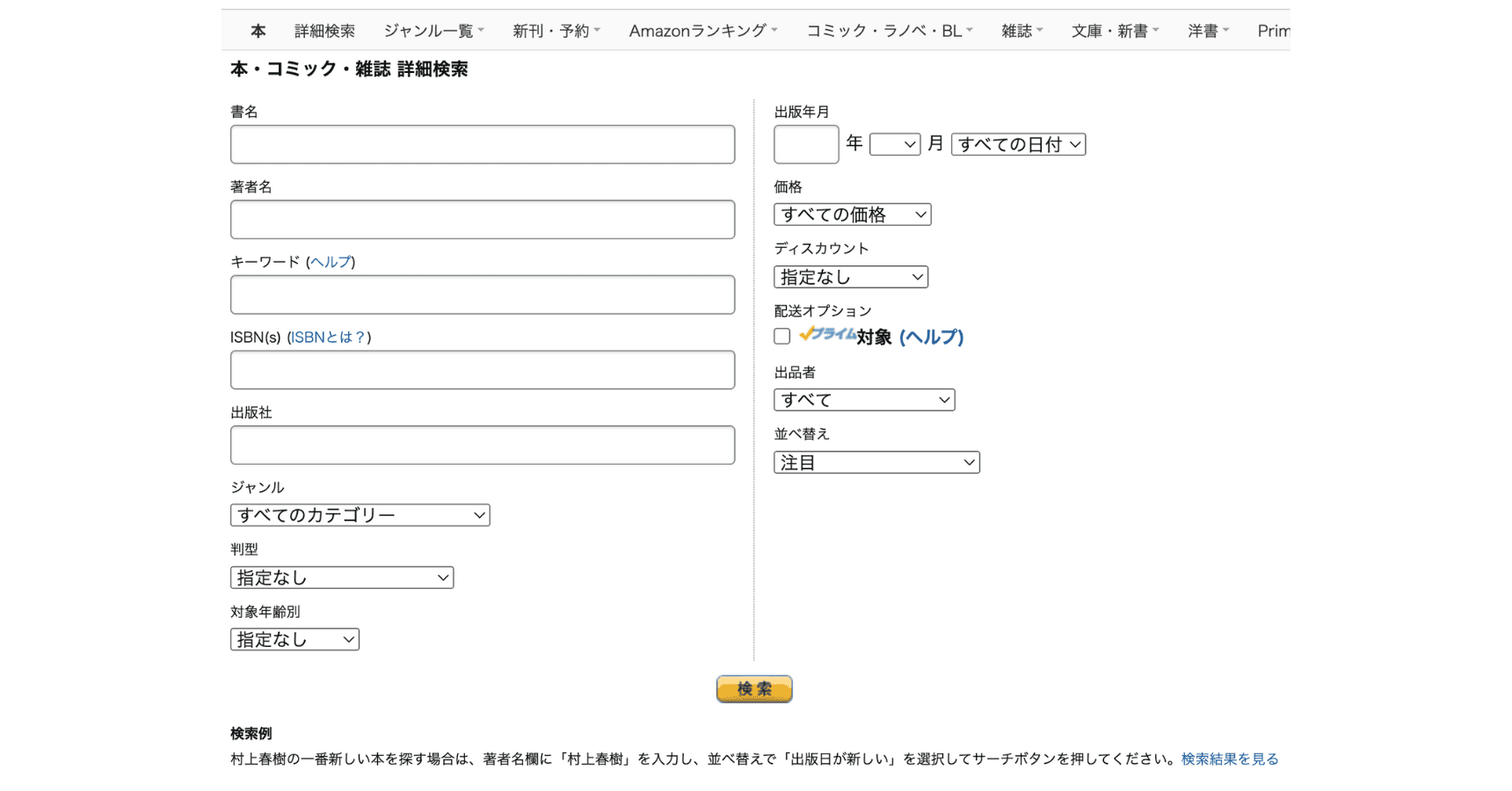The width and height of the screenshot is (1512, 791).
Task: Enable the プライム対象 shipping checkbox
Action: (x=781, y=336)
